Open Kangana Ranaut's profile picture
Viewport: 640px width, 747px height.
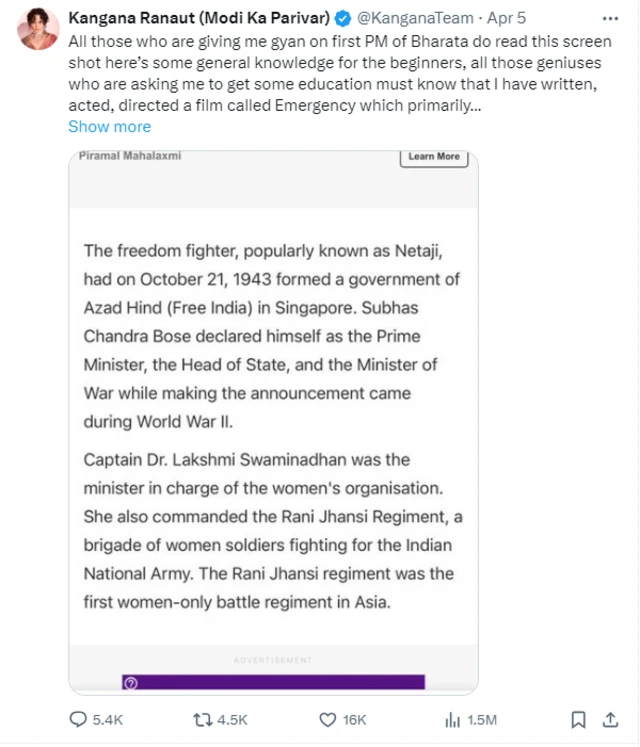pos(38,28)
